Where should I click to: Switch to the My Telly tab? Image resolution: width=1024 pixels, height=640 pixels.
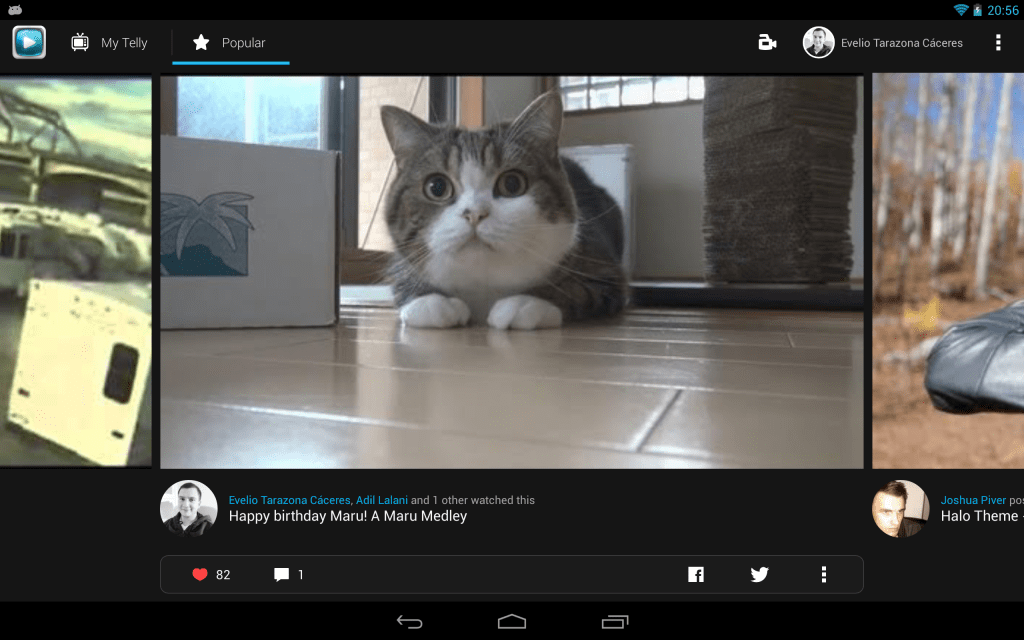(x=110, y=42)
